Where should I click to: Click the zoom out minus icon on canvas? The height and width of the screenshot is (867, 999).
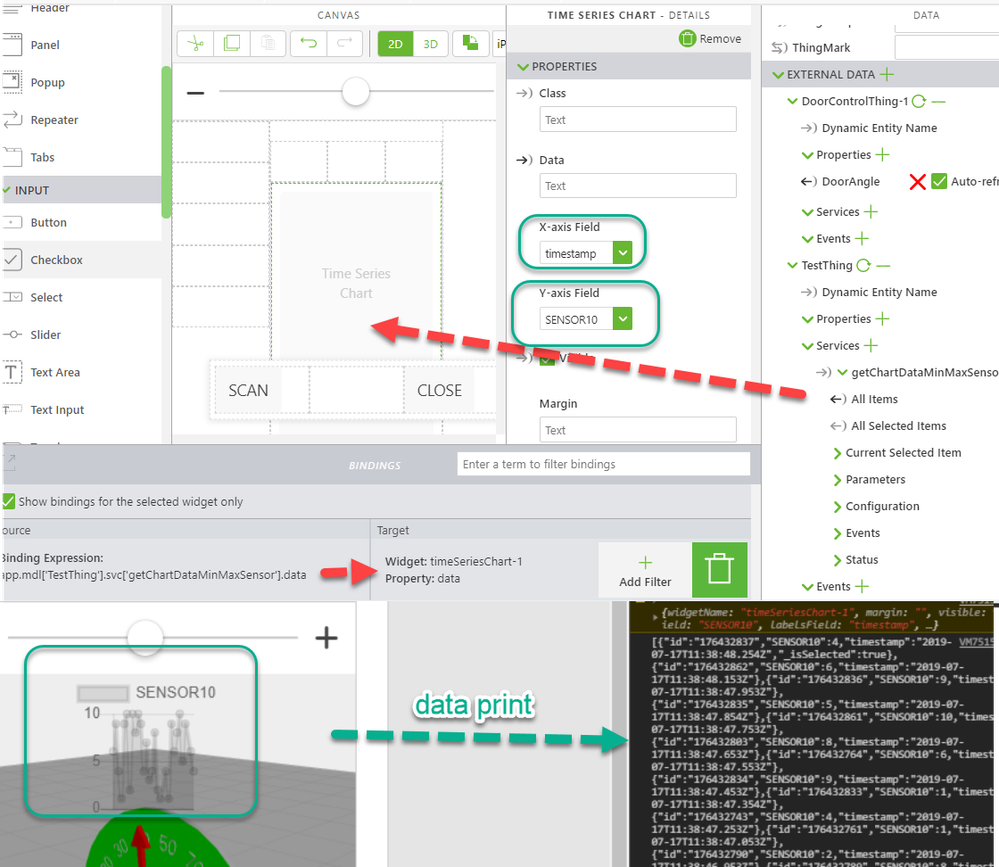[x=196, y=93]
